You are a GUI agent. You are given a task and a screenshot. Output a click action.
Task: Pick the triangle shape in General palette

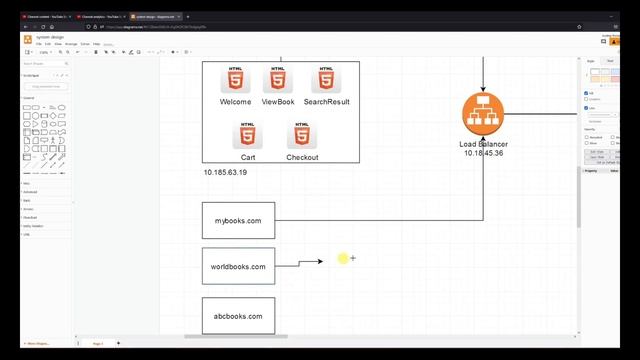36,124
